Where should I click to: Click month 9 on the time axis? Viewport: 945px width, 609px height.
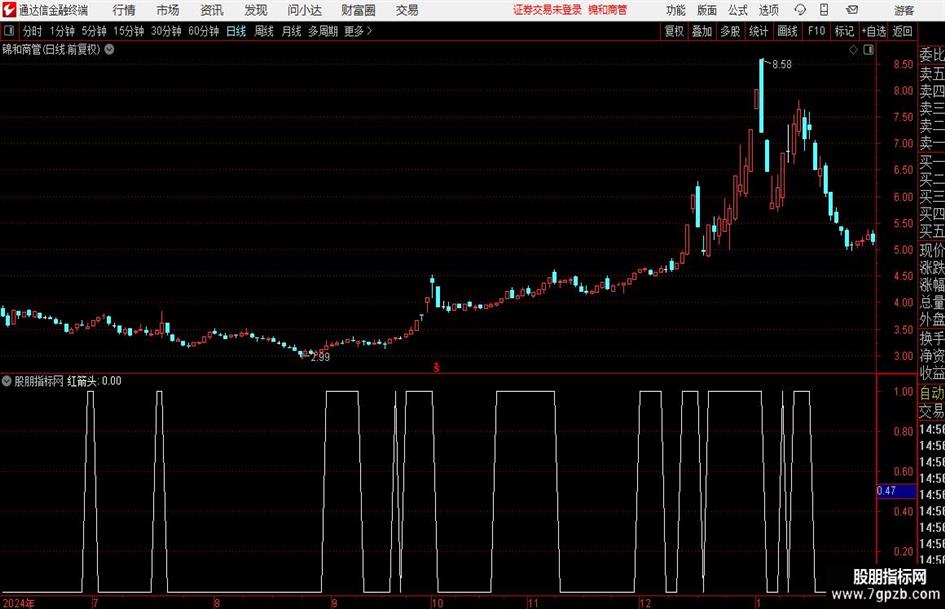[334, 603]
